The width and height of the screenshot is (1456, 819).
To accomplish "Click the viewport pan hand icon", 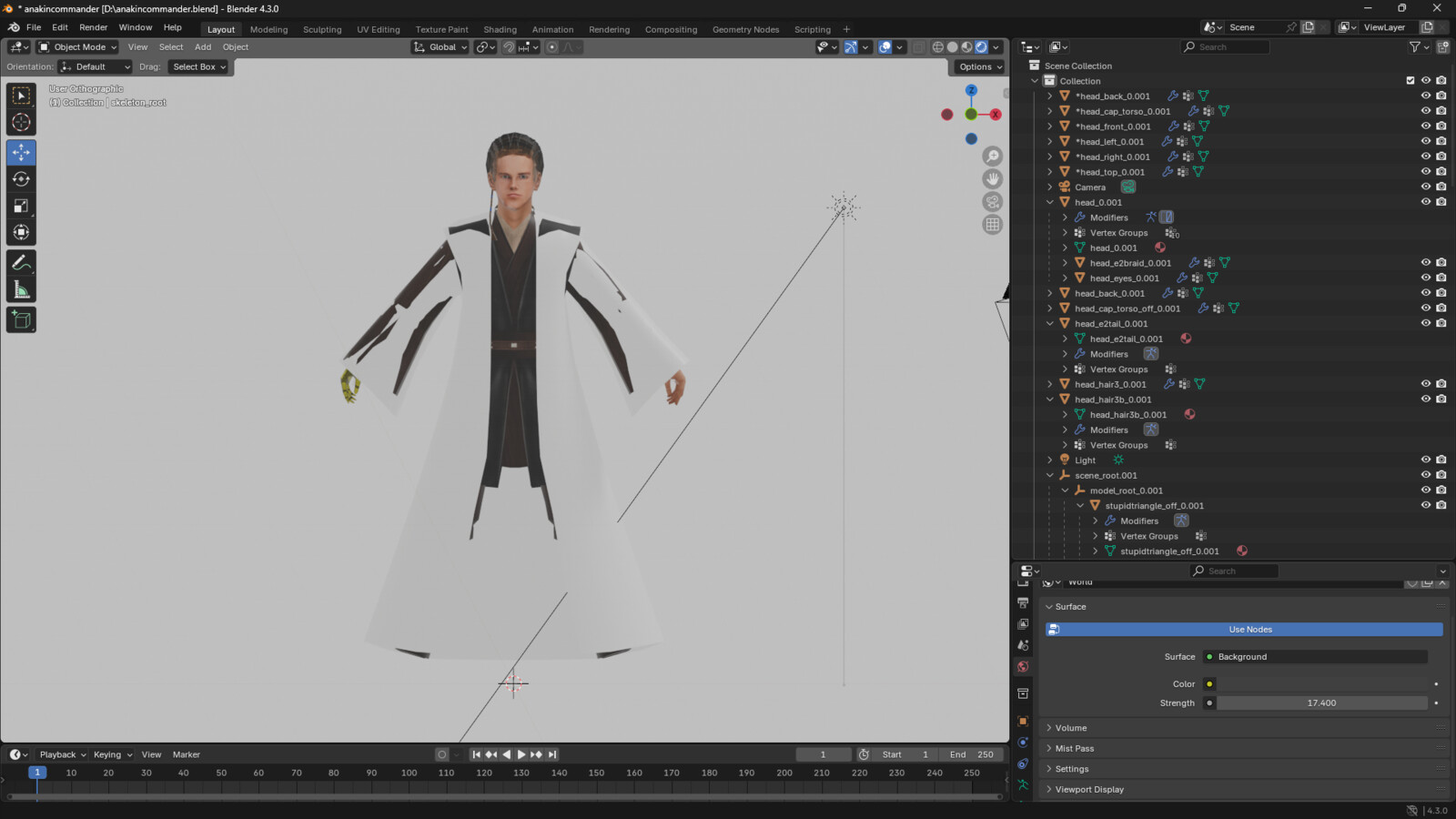I will coord(993,179).
